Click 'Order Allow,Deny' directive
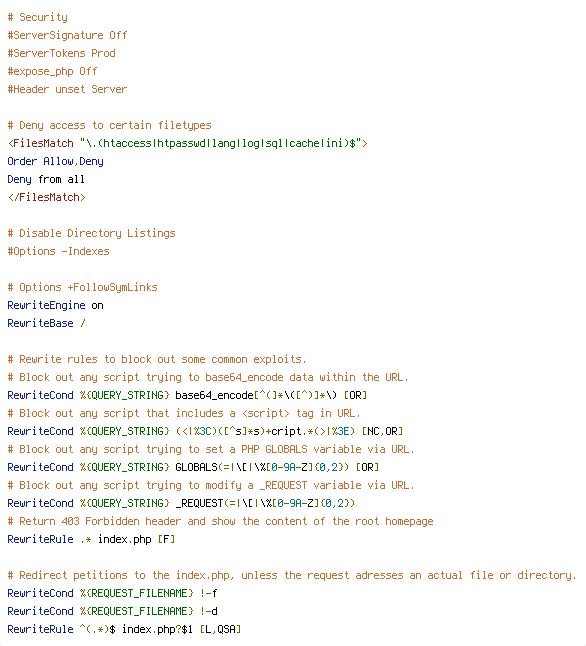The height and width of the screenshot is (646, 586). (x=55, y=162)
